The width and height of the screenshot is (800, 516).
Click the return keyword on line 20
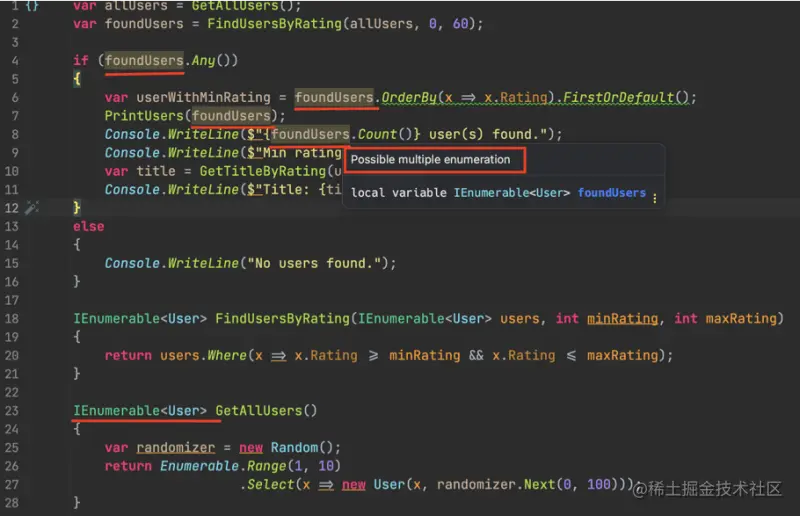click(128, 355)
